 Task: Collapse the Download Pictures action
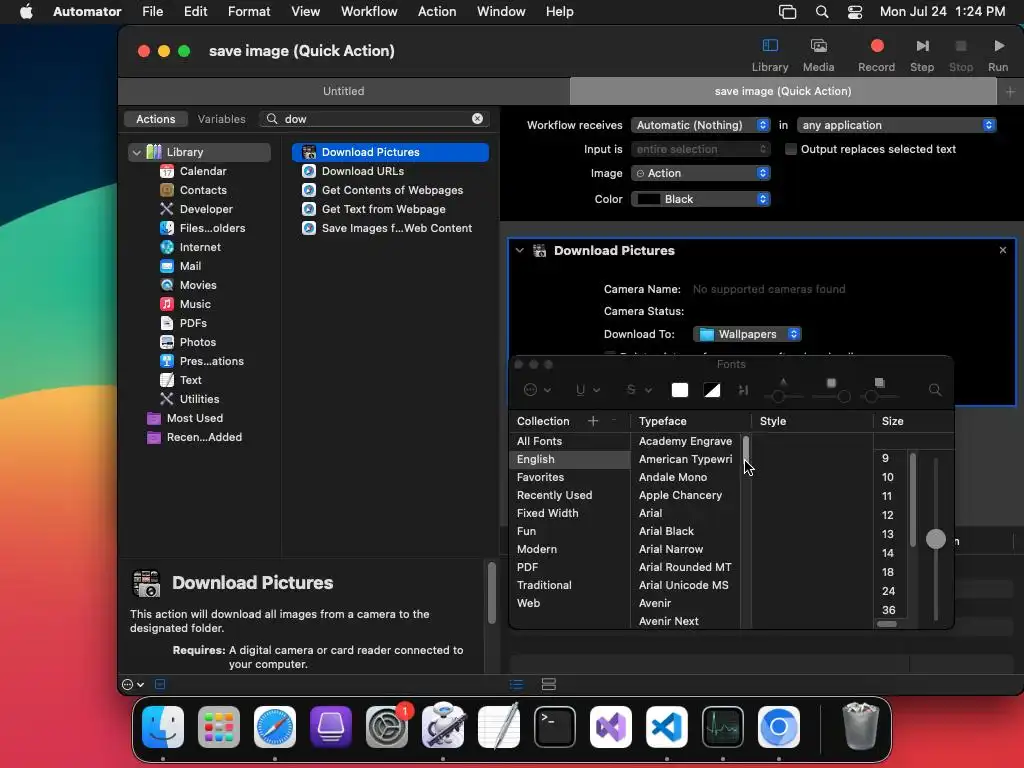(x=519, y=250)
